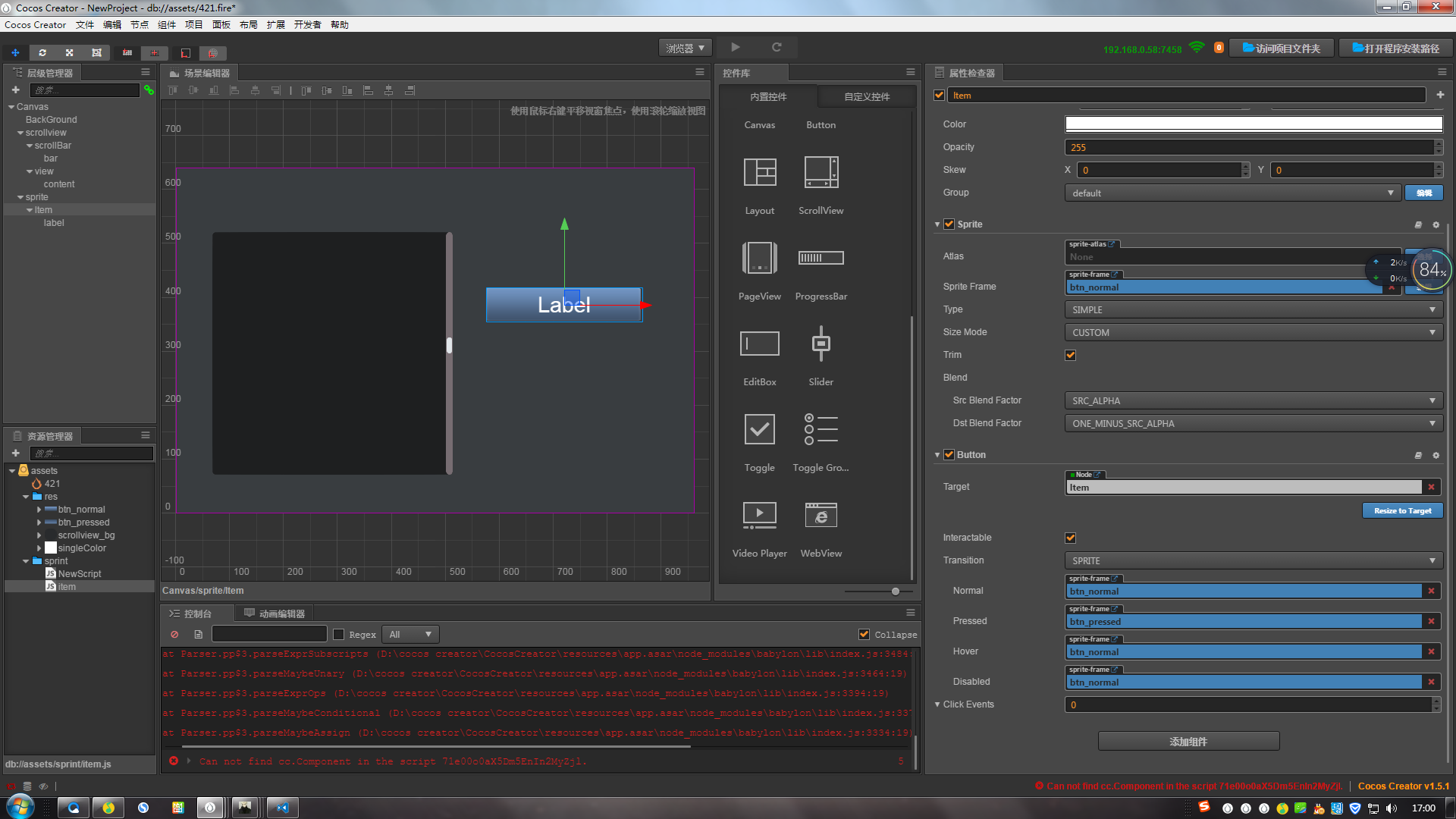Open the Transition SPRITE dropdown
This screenshot has width=1456, height=819.
click(x=1253, y=560)
